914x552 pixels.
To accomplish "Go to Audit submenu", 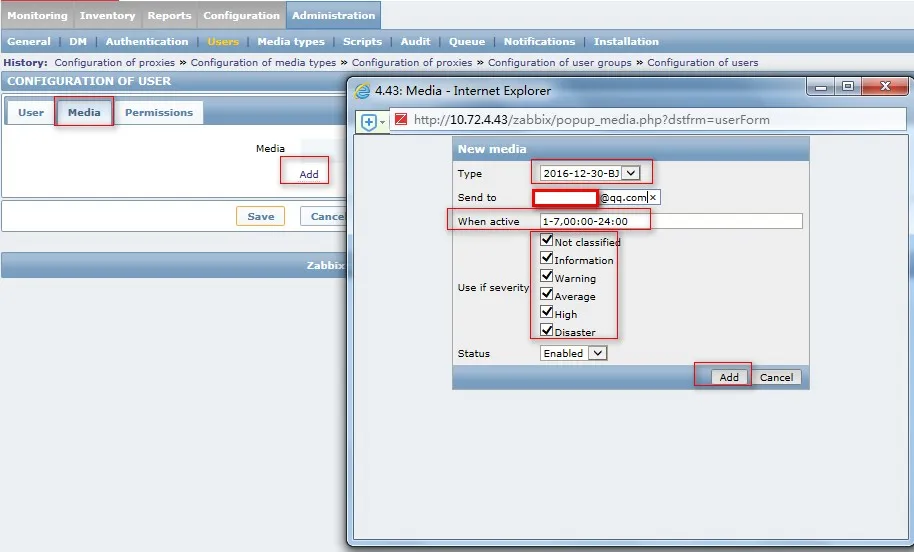I will (415, 41).
